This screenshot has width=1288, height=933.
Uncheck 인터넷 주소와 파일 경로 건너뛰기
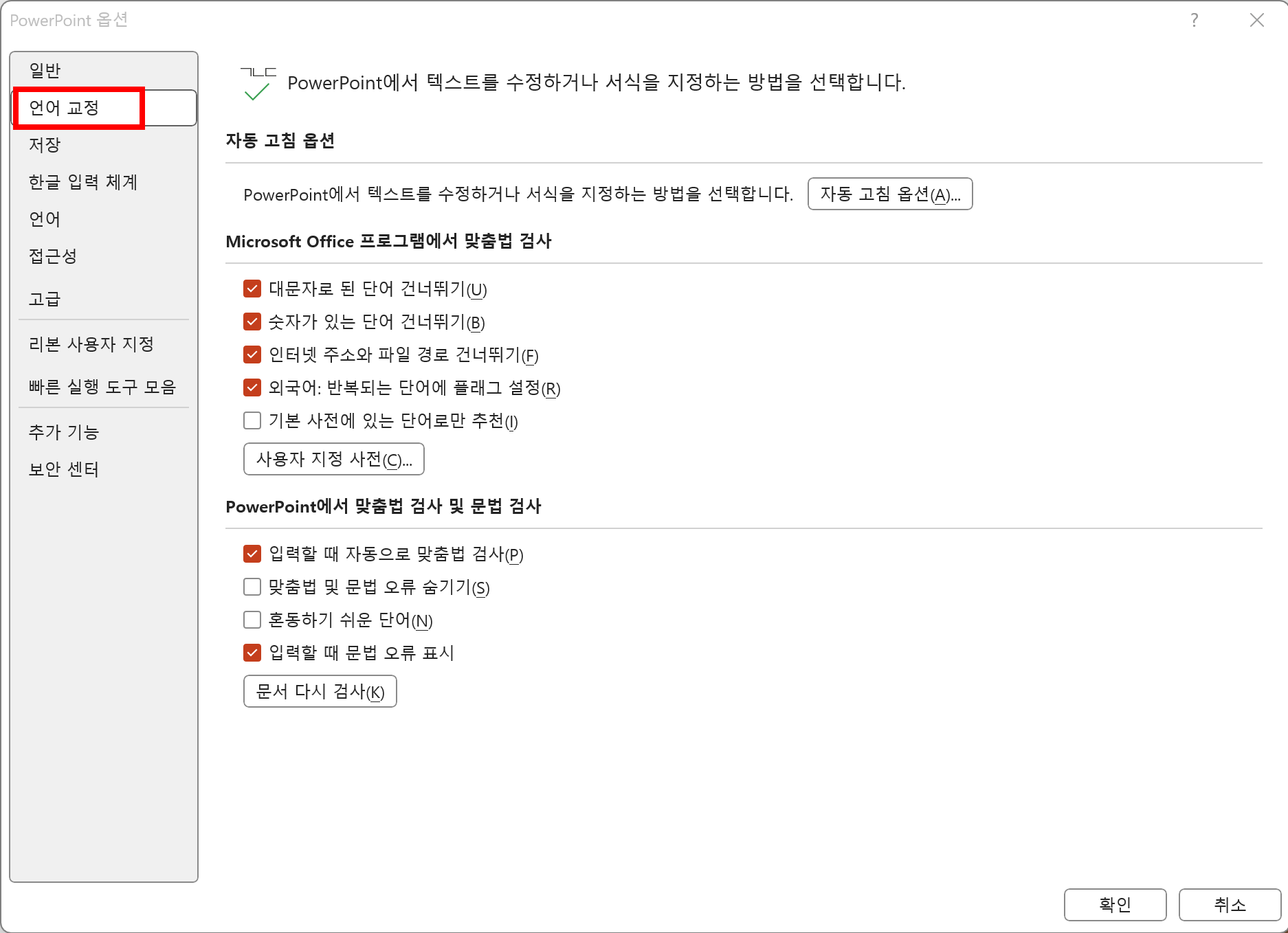tap(252, 355)
